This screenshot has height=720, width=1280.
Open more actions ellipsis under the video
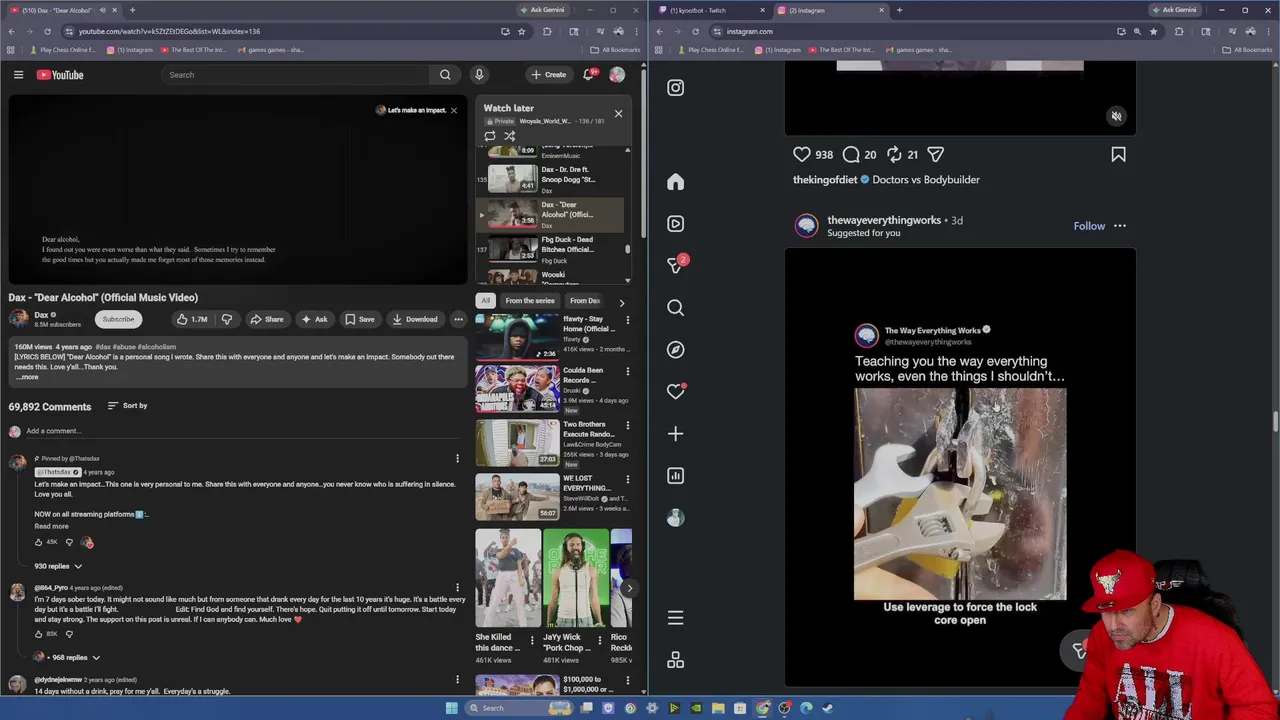[x=458, y=319]
